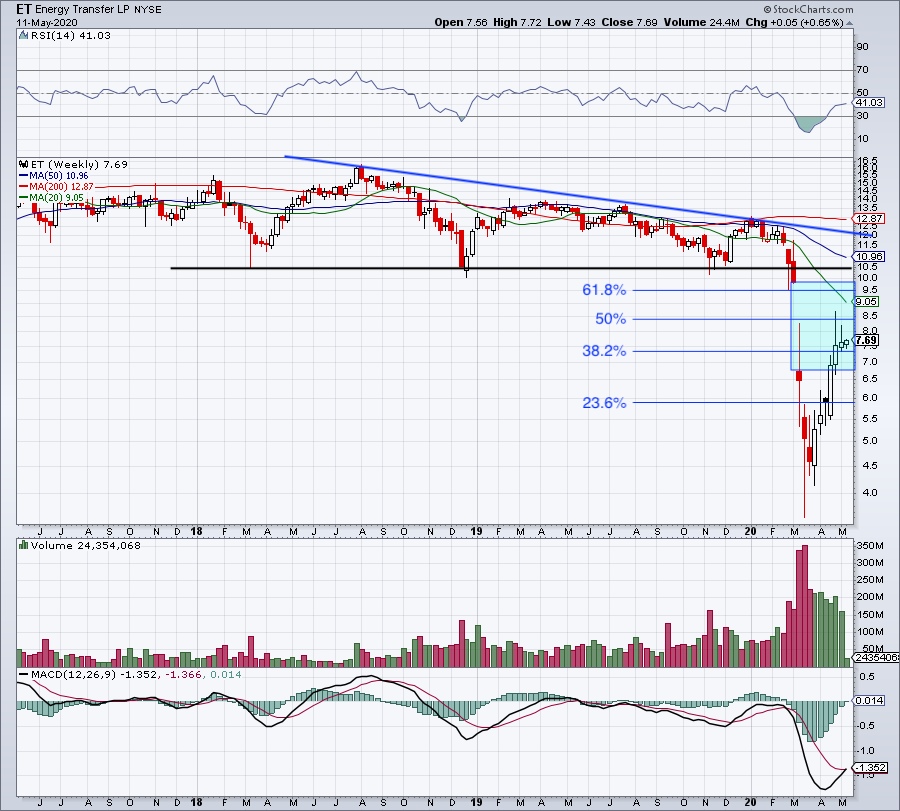Click the Volume 24,354,068 legend label
The image size is (900, 811).
coord(86,546)
